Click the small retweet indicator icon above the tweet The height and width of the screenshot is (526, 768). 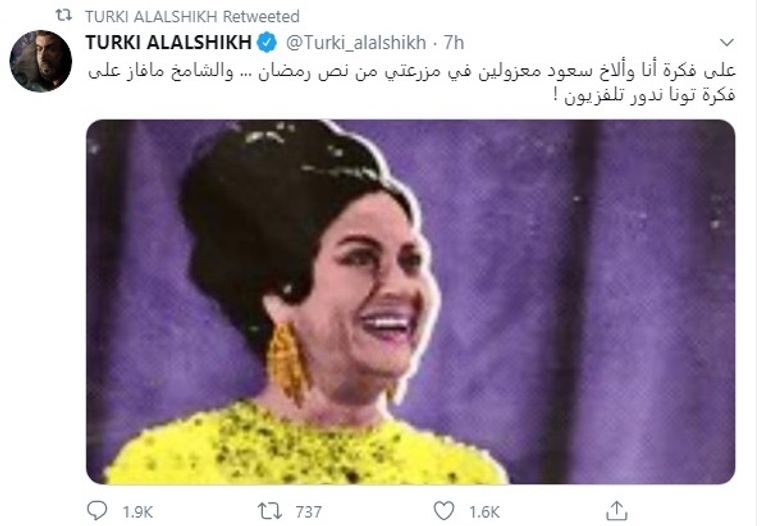pos(64,16)
